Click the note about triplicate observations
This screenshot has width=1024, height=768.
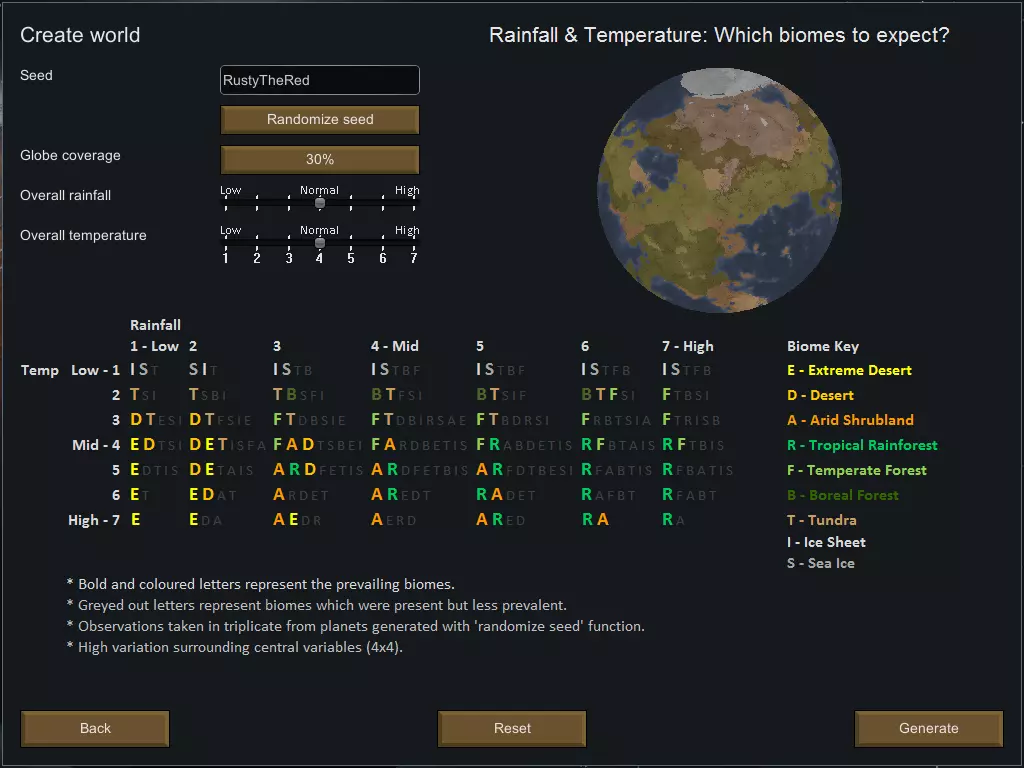tap(355, 626)
